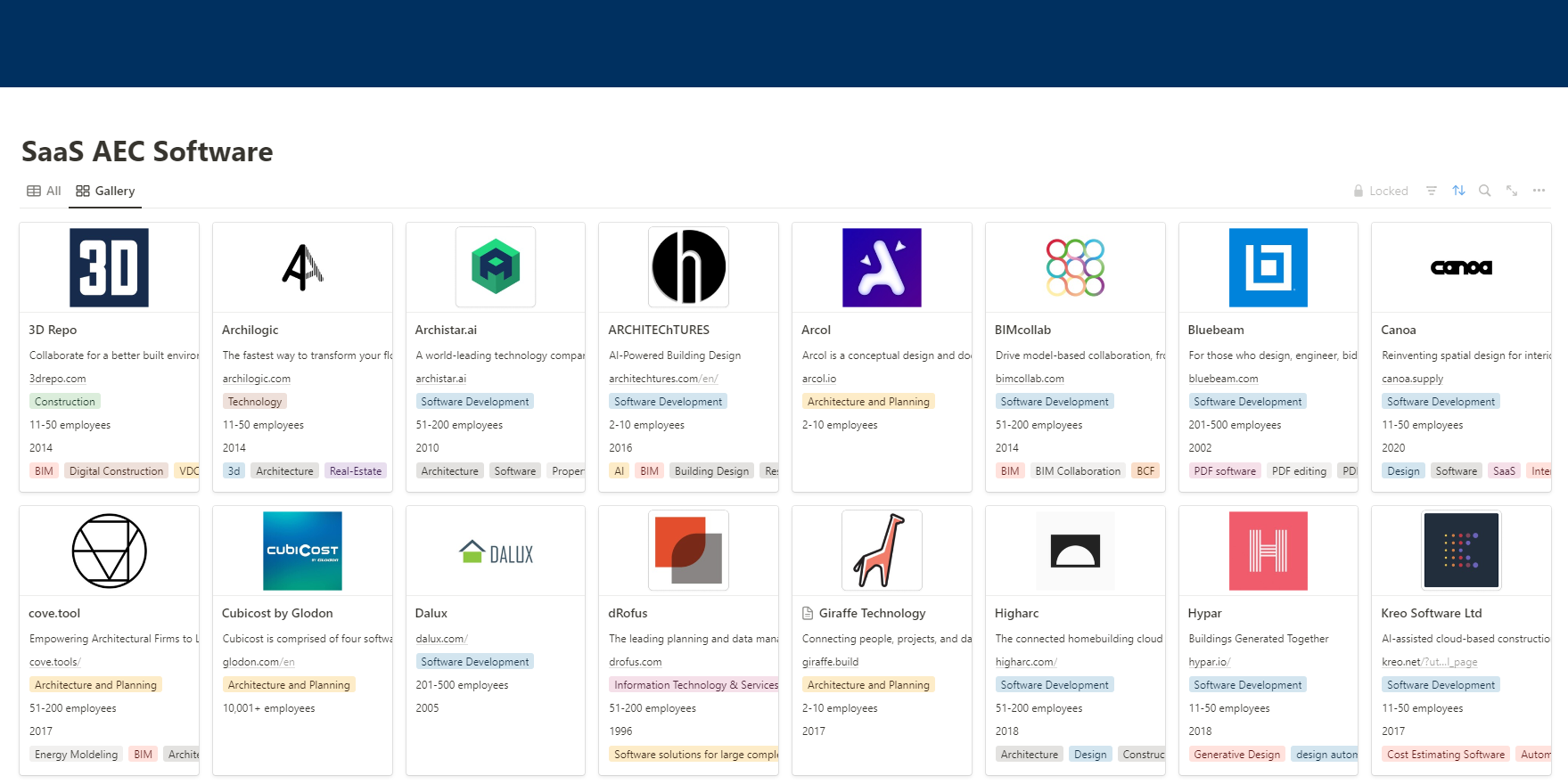Open the Higharc logo thumbnail
Screen dimensions: 1568x784
coord(1075,551)
